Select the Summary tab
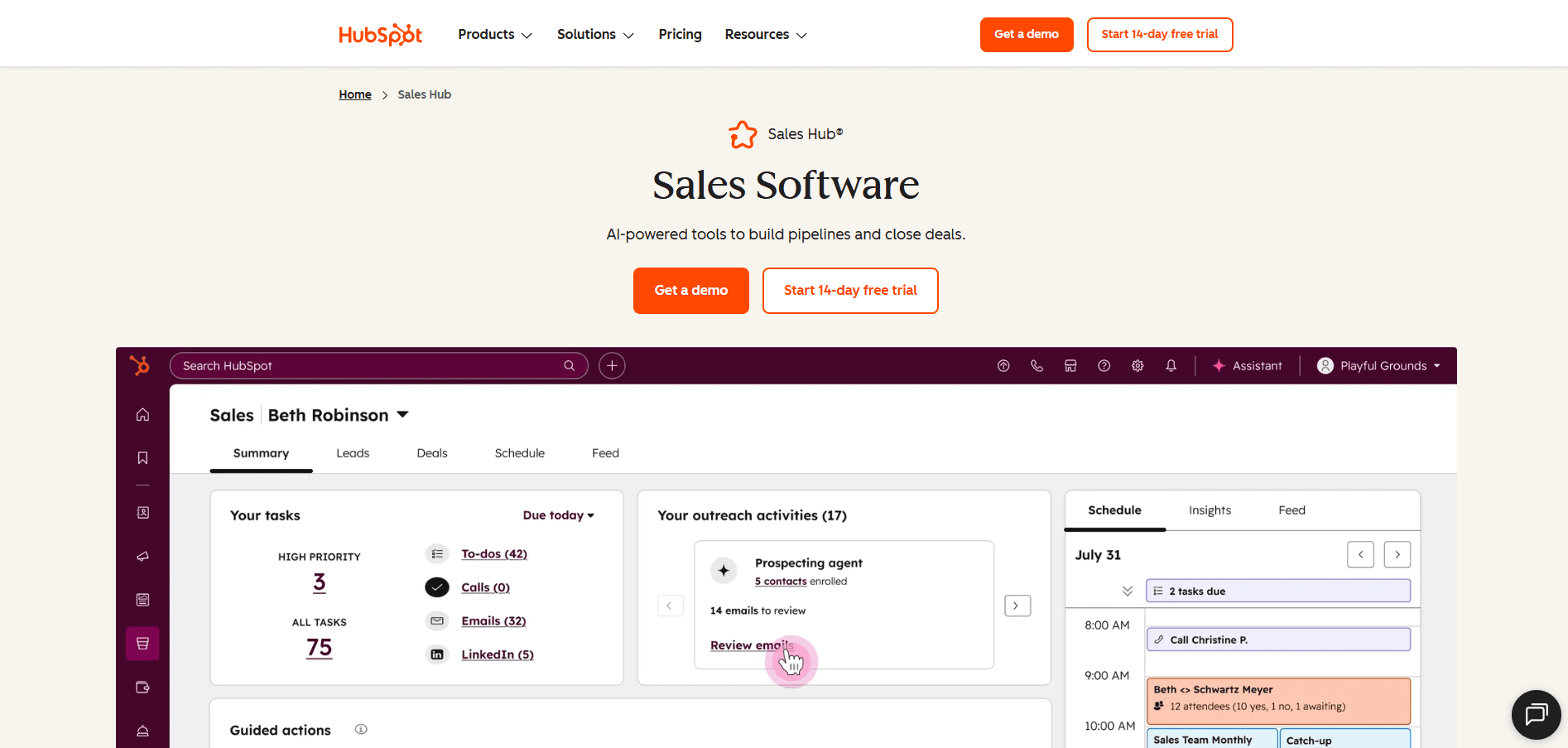Viewport: 1568px width, 748px height. point(261,453)
